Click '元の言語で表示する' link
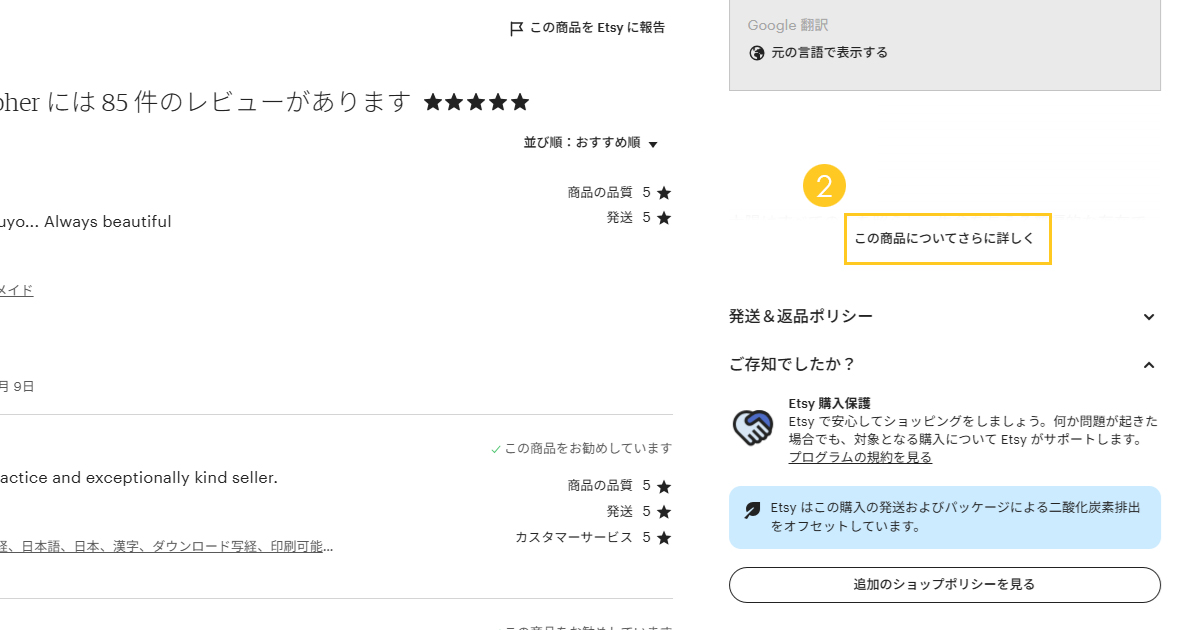1200x630 pixels. pyautogui.click(x=829, y=53)
